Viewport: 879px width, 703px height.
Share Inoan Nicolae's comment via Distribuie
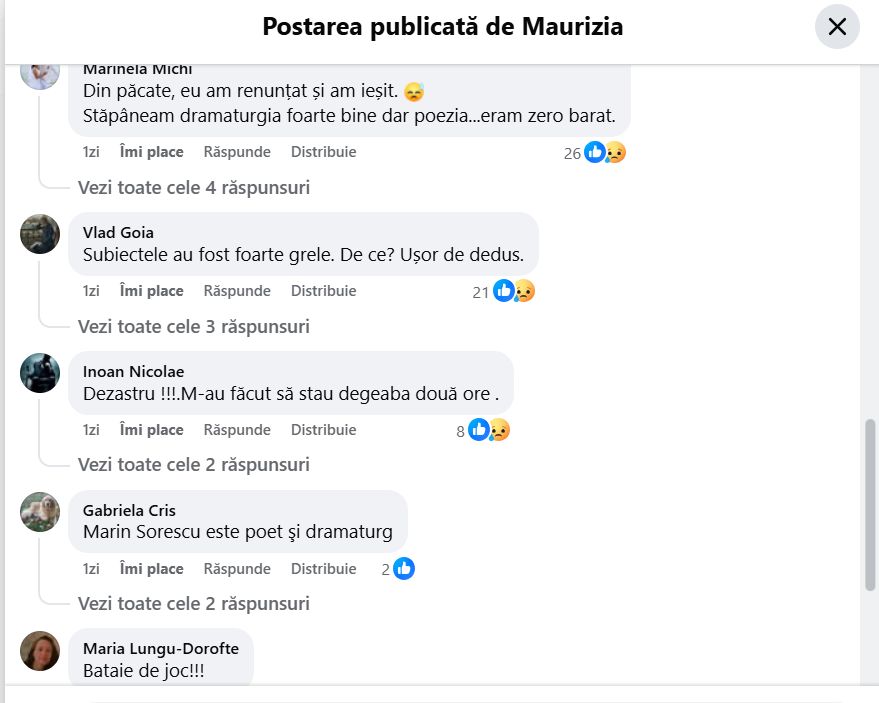coord(323,430)
